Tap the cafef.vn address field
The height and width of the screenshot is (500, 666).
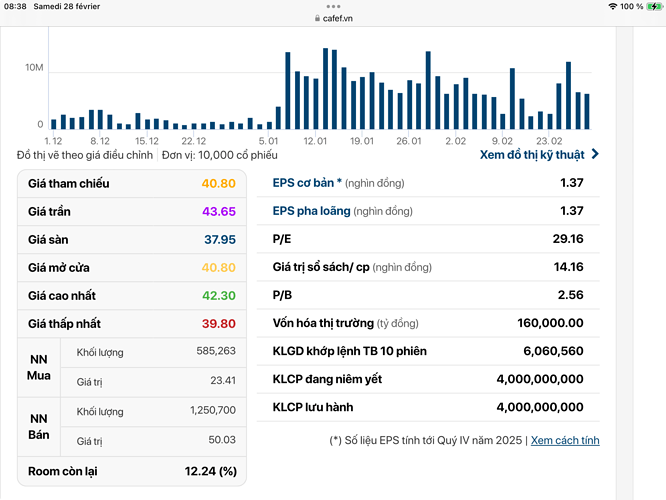(x=337, y=18)
